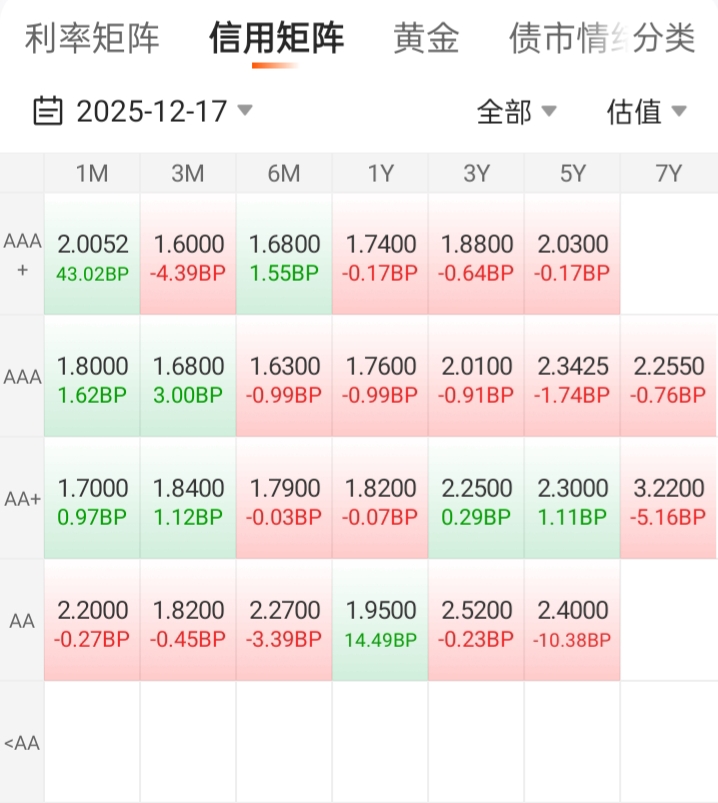
Task: Click the 1M column header
Action: point(92,173)
